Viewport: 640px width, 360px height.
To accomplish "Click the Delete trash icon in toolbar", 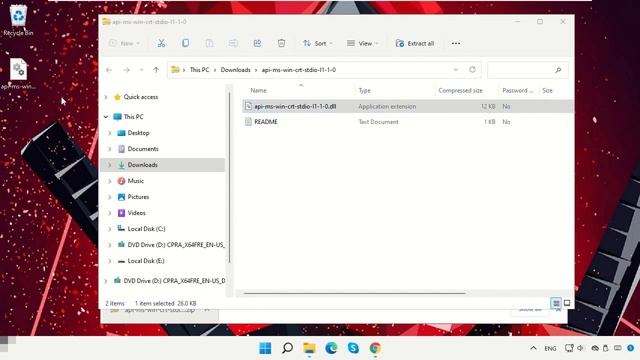I will [x=281, y=43].
